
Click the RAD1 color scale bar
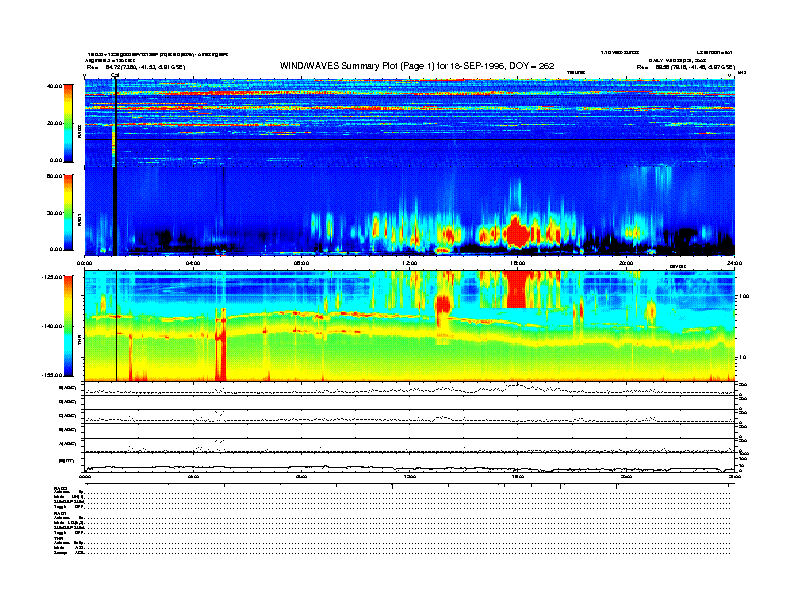[x=69, y=212]
